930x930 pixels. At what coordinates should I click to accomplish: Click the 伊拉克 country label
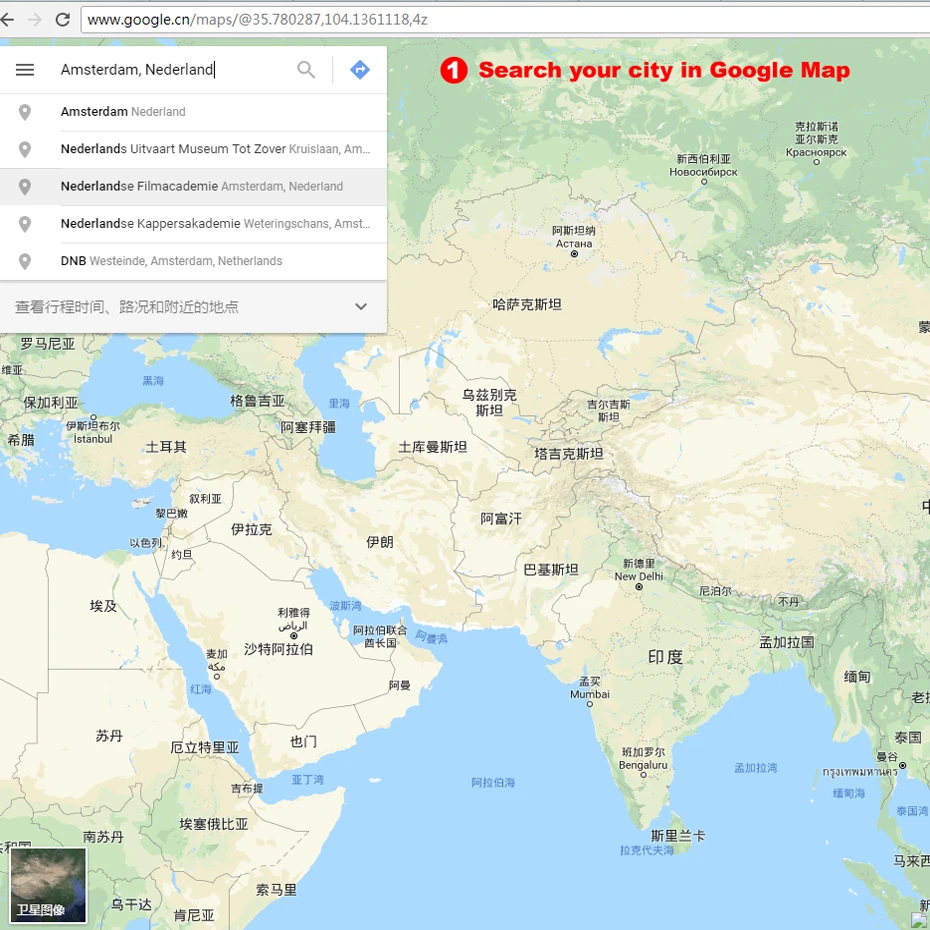coord(251,529)
